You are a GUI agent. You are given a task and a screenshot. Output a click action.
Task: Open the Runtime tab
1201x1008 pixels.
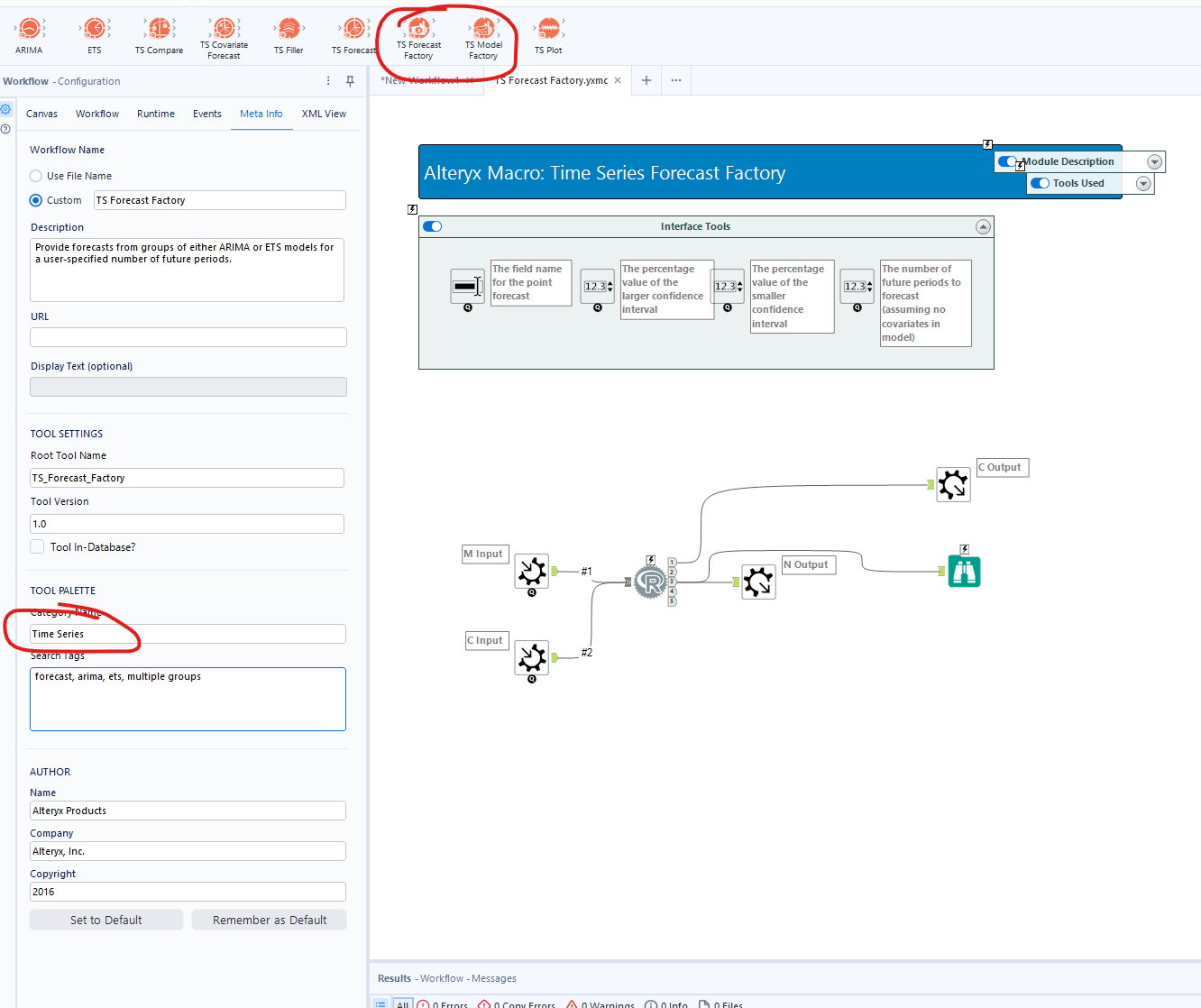[155, 114]
